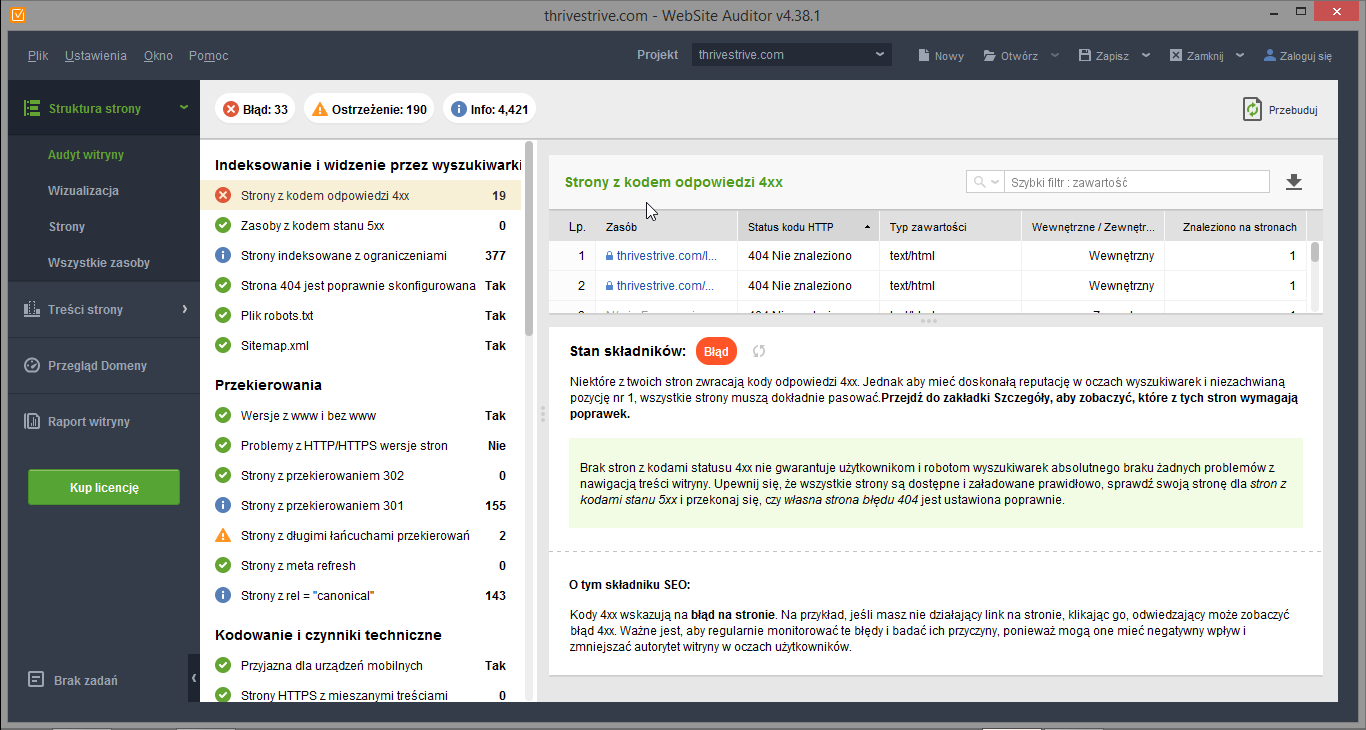Click the refresh icon beside Błąd status

(x=759, y=352)
